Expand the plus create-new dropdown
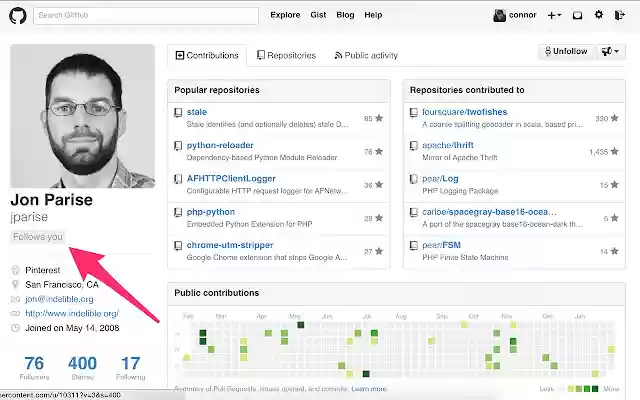 [x=554, y=16]
